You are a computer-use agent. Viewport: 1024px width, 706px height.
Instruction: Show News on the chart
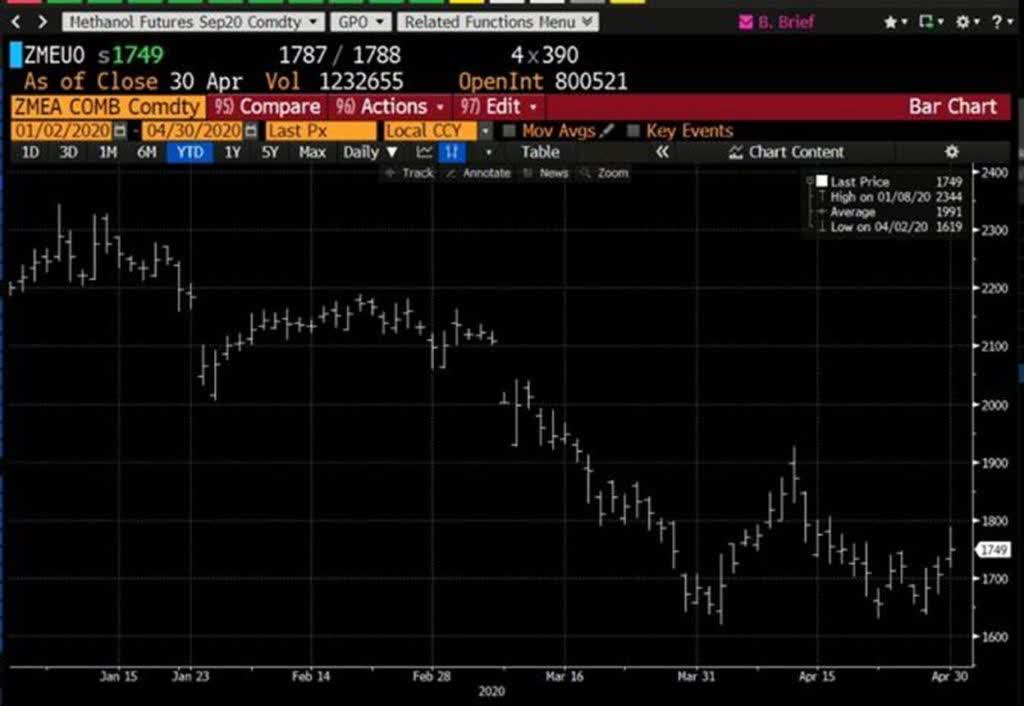tap(546, 173)
